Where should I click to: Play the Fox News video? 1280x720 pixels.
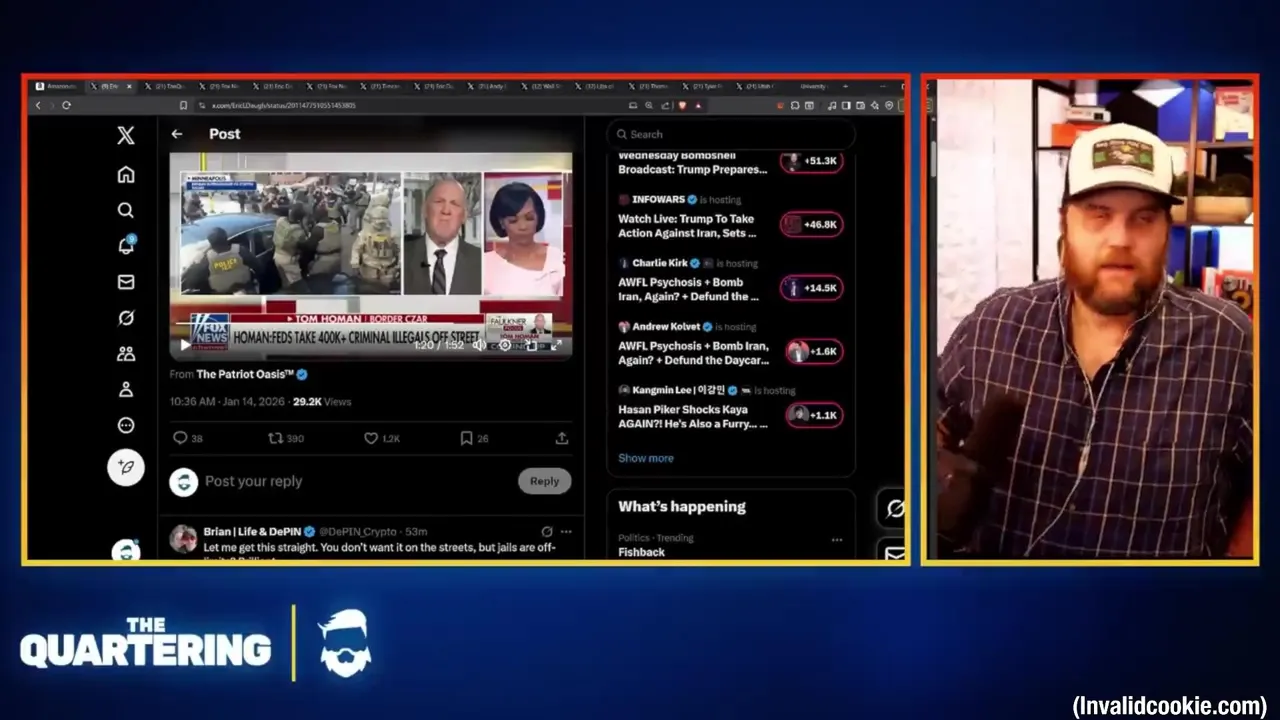pos(185,345)
